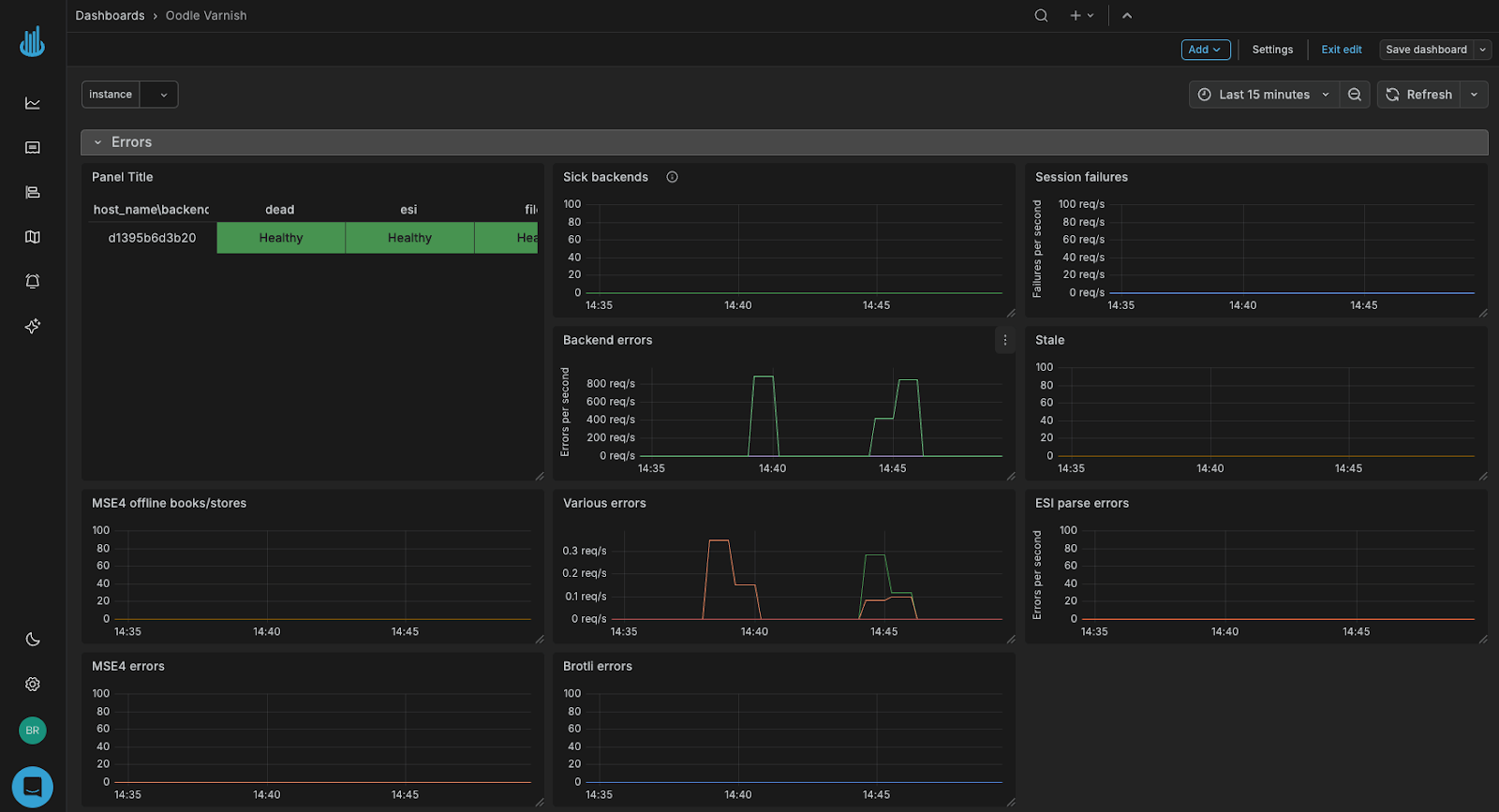
Task: Open the Last 15 minutes time picker
Action: point(1264,95)
